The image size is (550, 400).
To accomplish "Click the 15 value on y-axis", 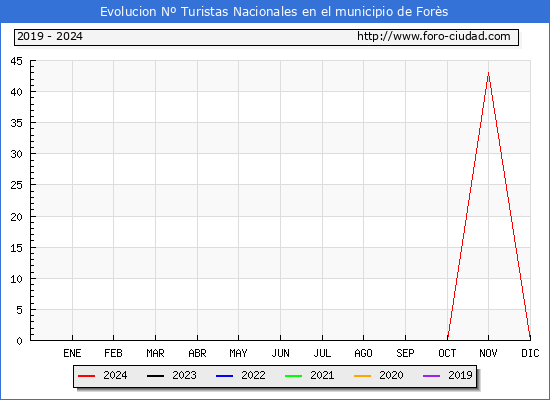I will pos(16,248).
